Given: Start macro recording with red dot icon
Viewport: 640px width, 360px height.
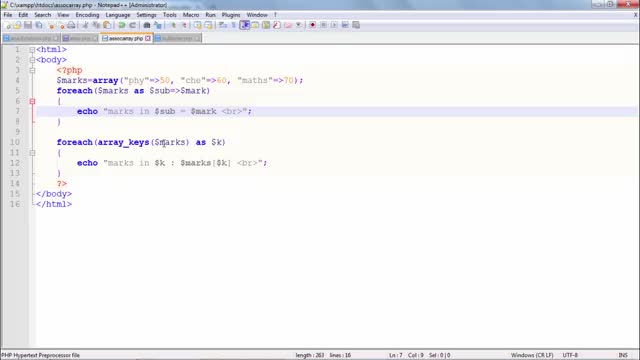Looking at the screenshot, I should (x=313, y=25).
